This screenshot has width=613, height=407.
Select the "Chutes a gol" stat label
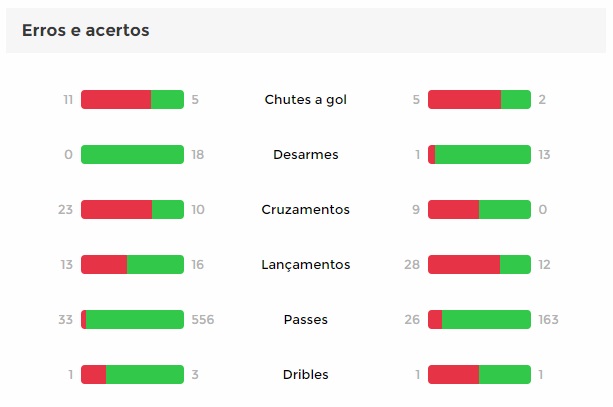click(x=306, y=100)
